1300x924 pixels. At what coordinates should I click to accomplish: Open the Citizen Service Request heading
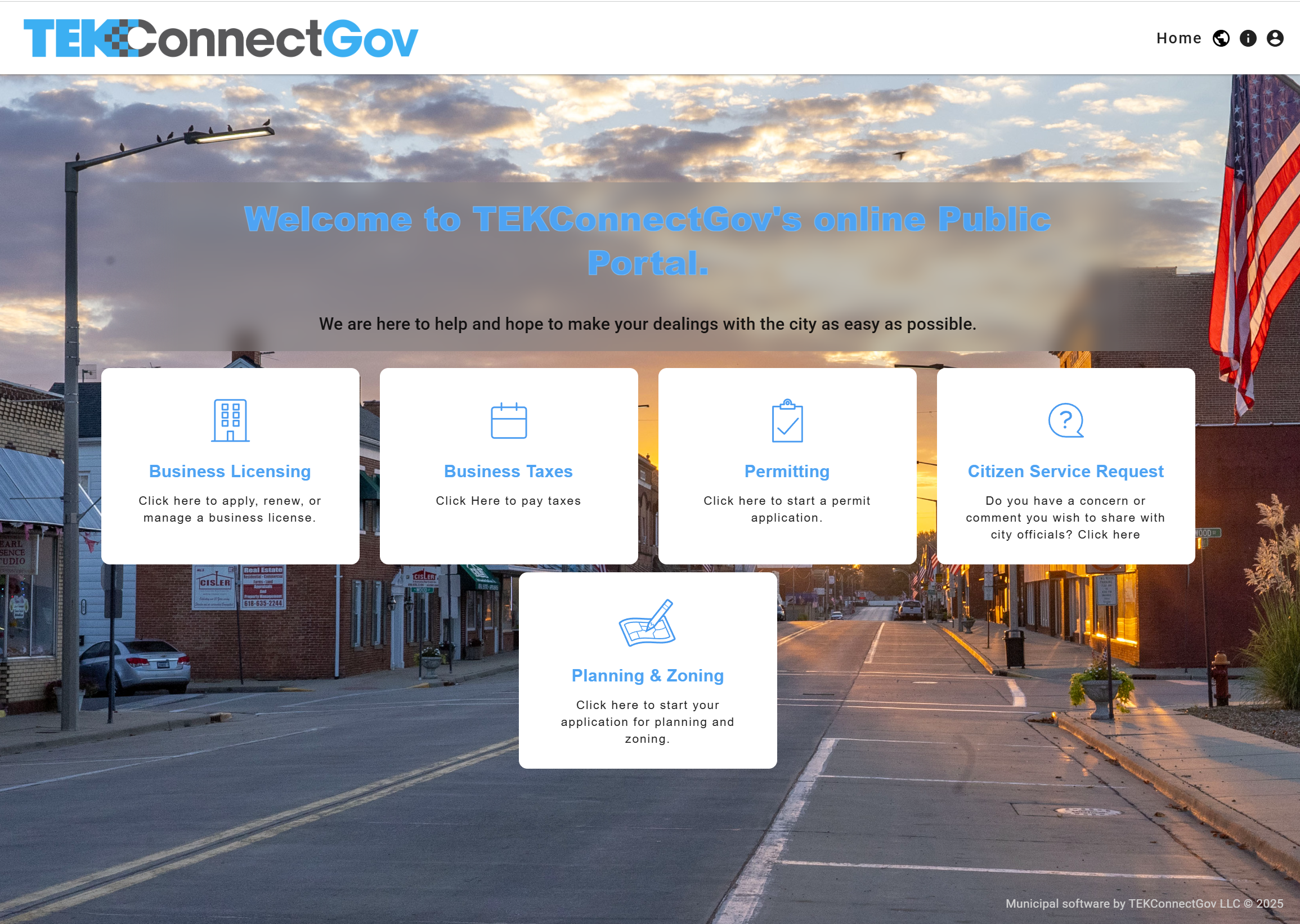(x=1065, y=471)
